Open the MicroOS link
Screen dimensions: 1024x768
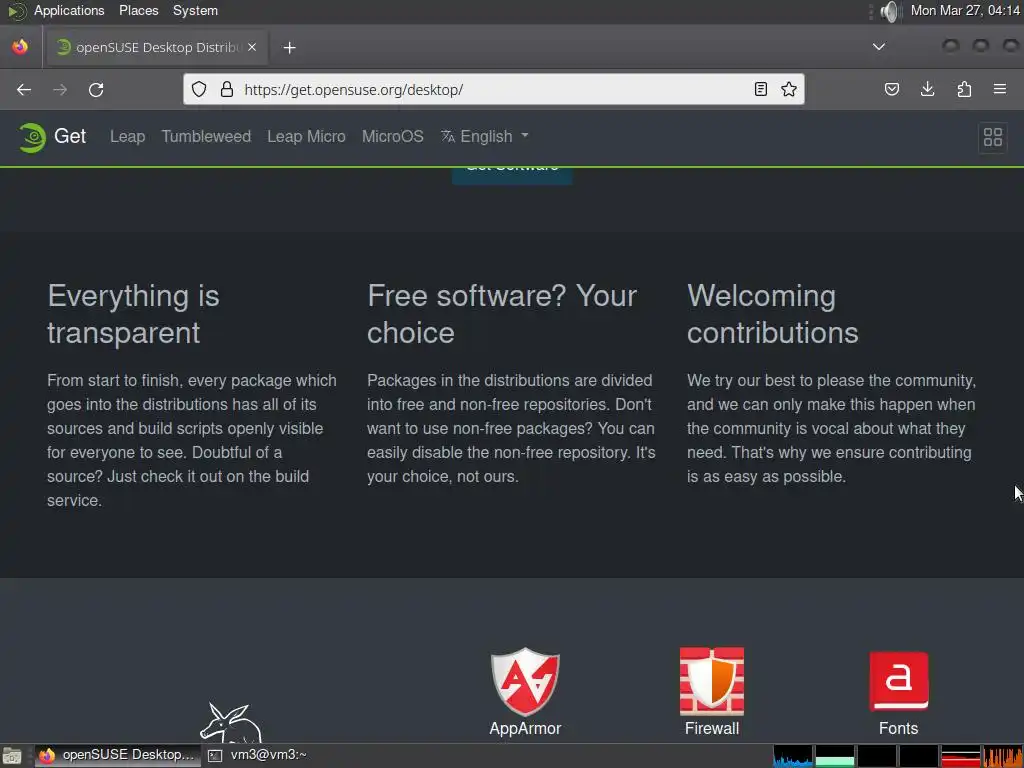pos(392,136)
